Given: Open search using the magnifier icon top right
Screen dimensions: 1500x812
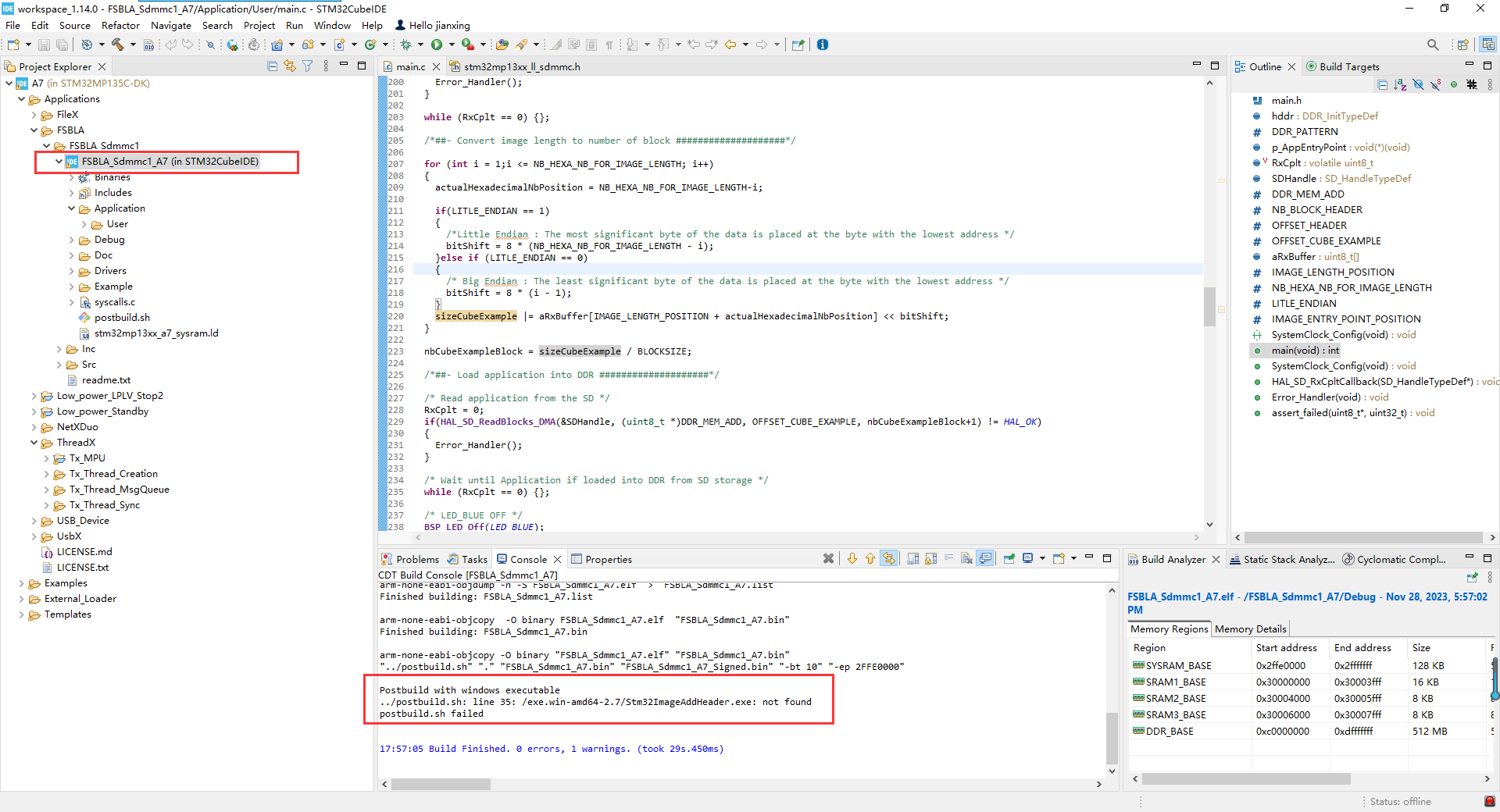Looking at the screenshot, I should click(x=1433, y=45).
